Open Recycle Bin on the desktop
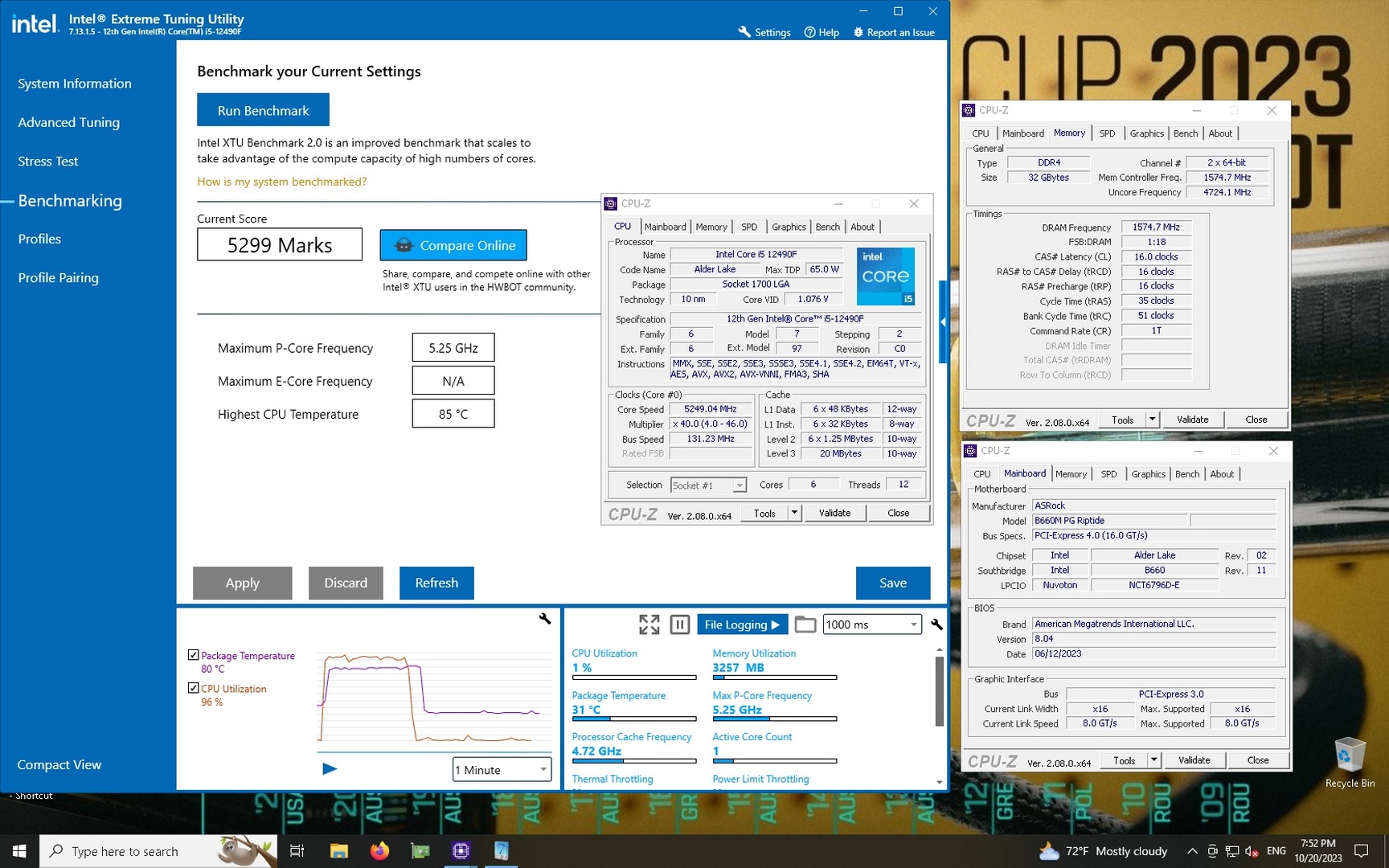This screenshot has width=1389, height=868. pyautogui.click(x=1350, y=762)
